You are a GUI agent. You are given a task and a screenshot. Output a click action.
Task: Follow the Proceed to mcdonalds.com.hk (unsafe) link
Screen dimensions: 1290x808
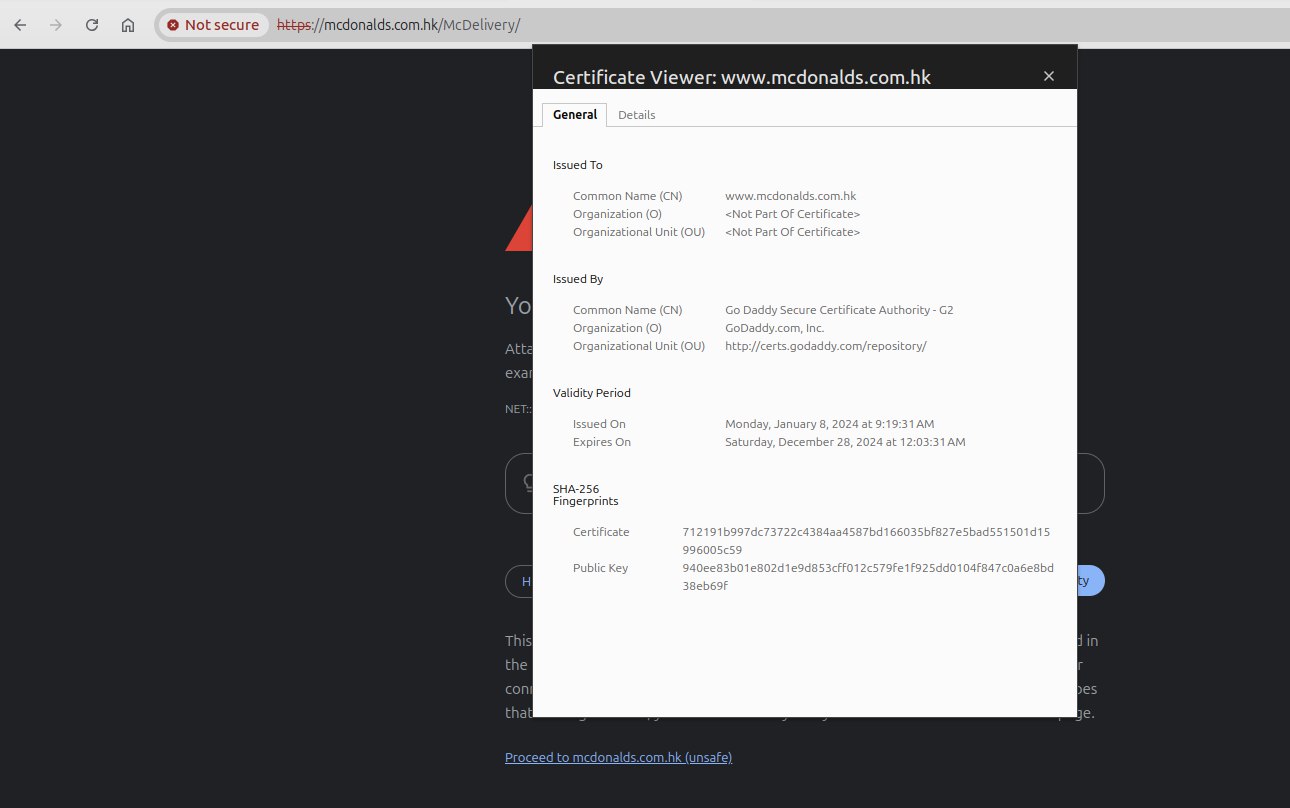pos(618,758)
